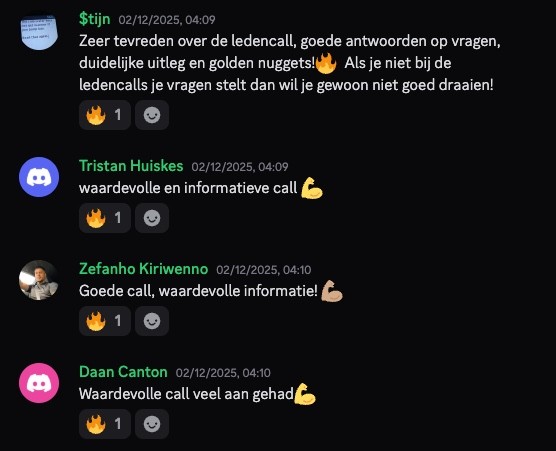Click the username Daan Canton
The width and height of the screenshot is (556, 451).
(123, 372)
